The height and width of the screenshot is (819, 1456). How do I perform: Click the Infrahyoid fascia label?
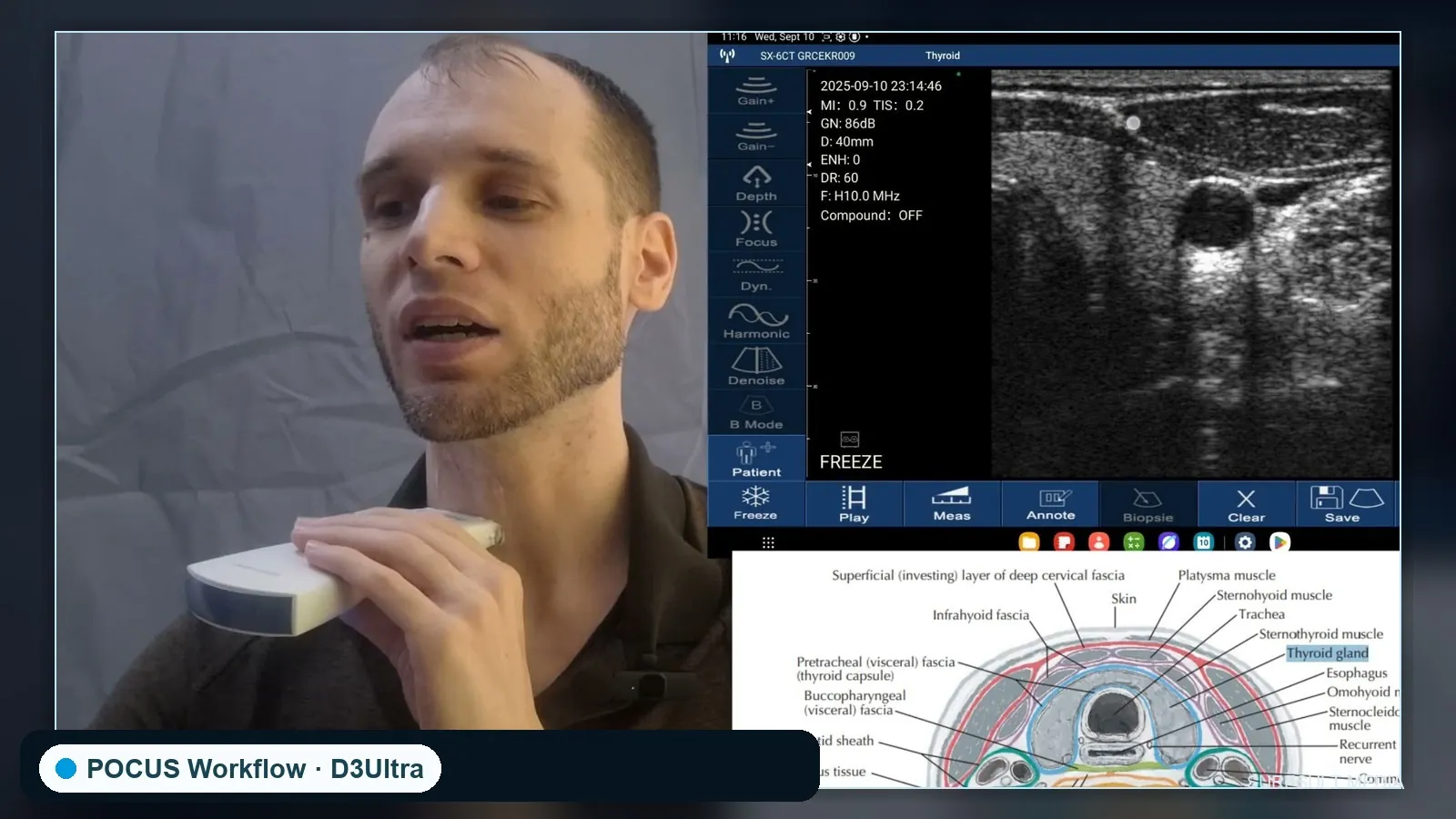click(980, 615)
